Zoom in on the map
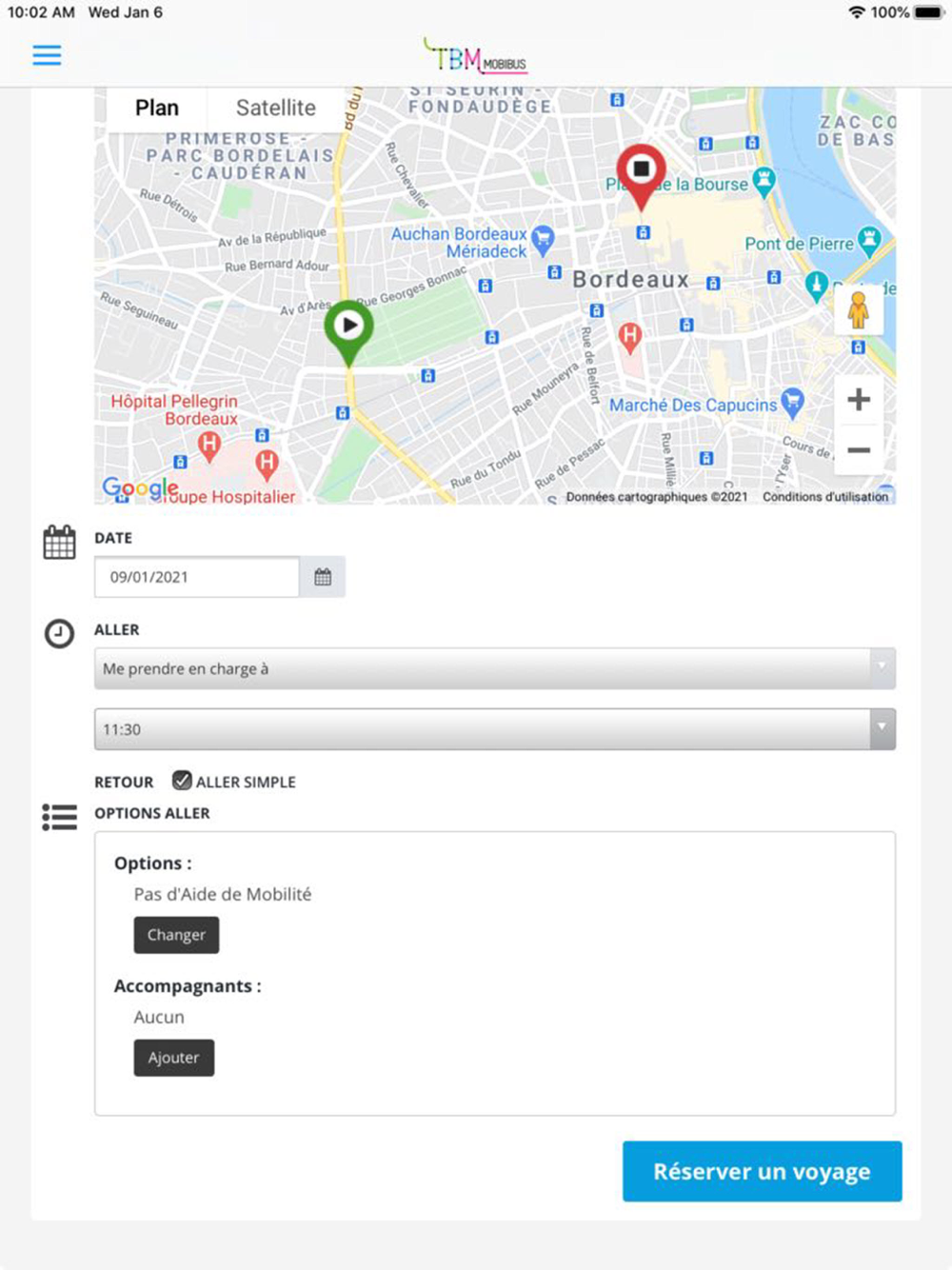 859,399
